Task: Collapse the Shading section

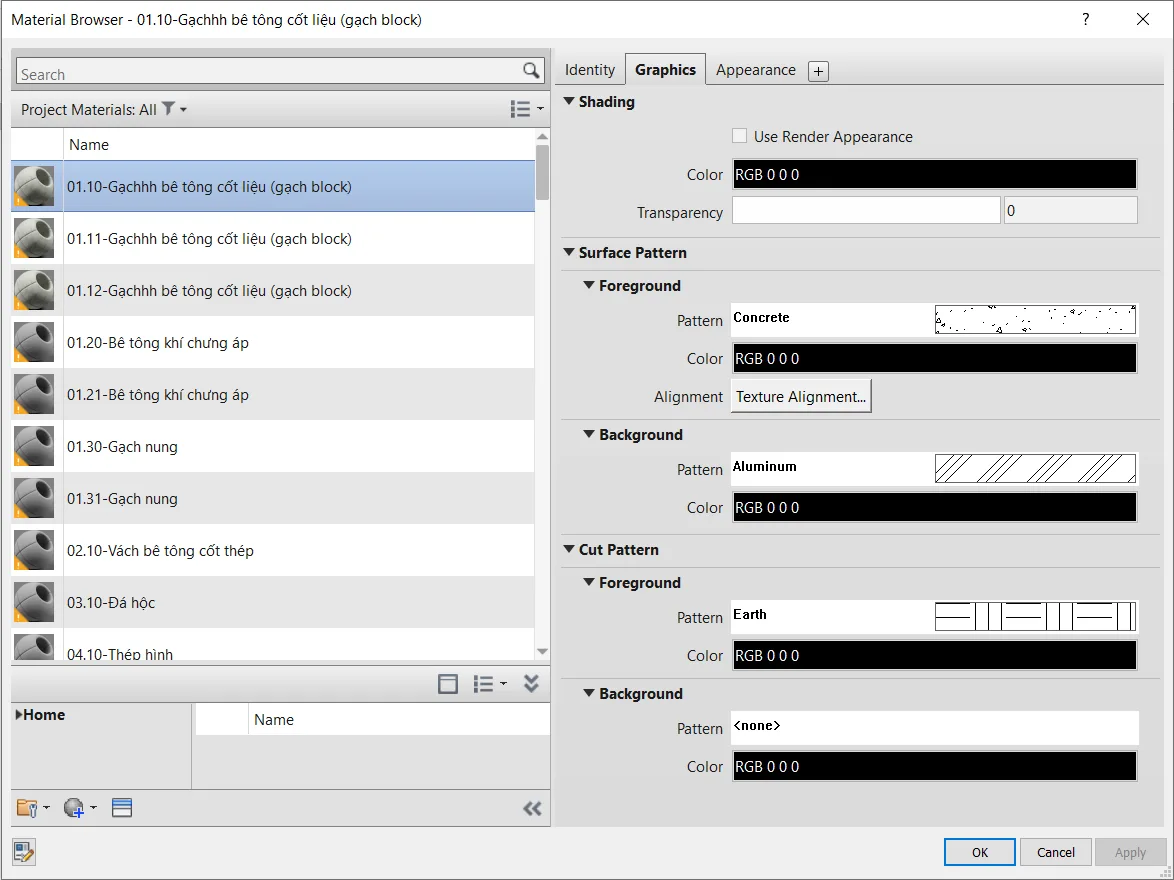Action: click(569, 101)
